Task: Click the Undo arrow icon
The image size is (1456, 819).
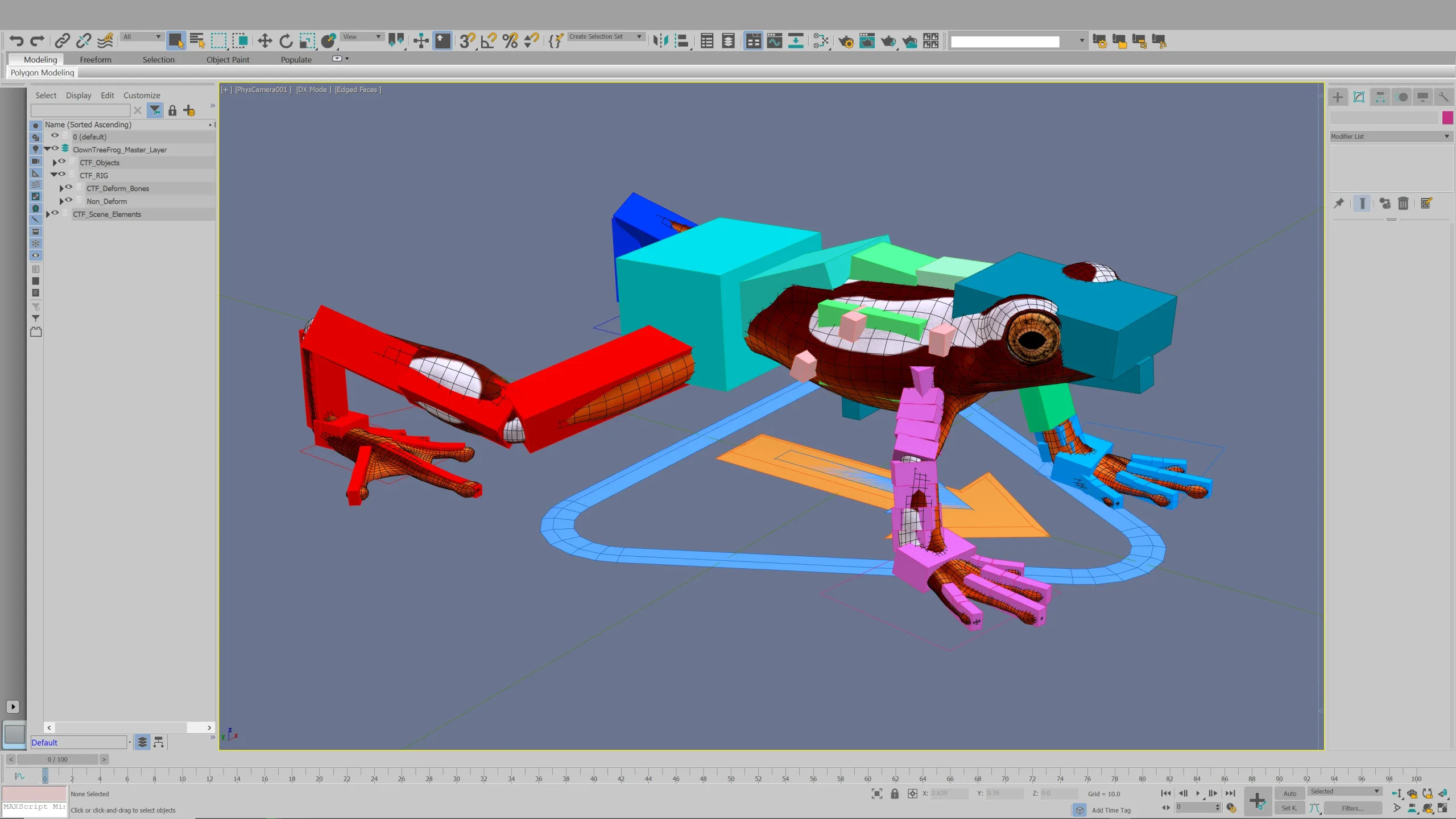Action: coord(16,40)
